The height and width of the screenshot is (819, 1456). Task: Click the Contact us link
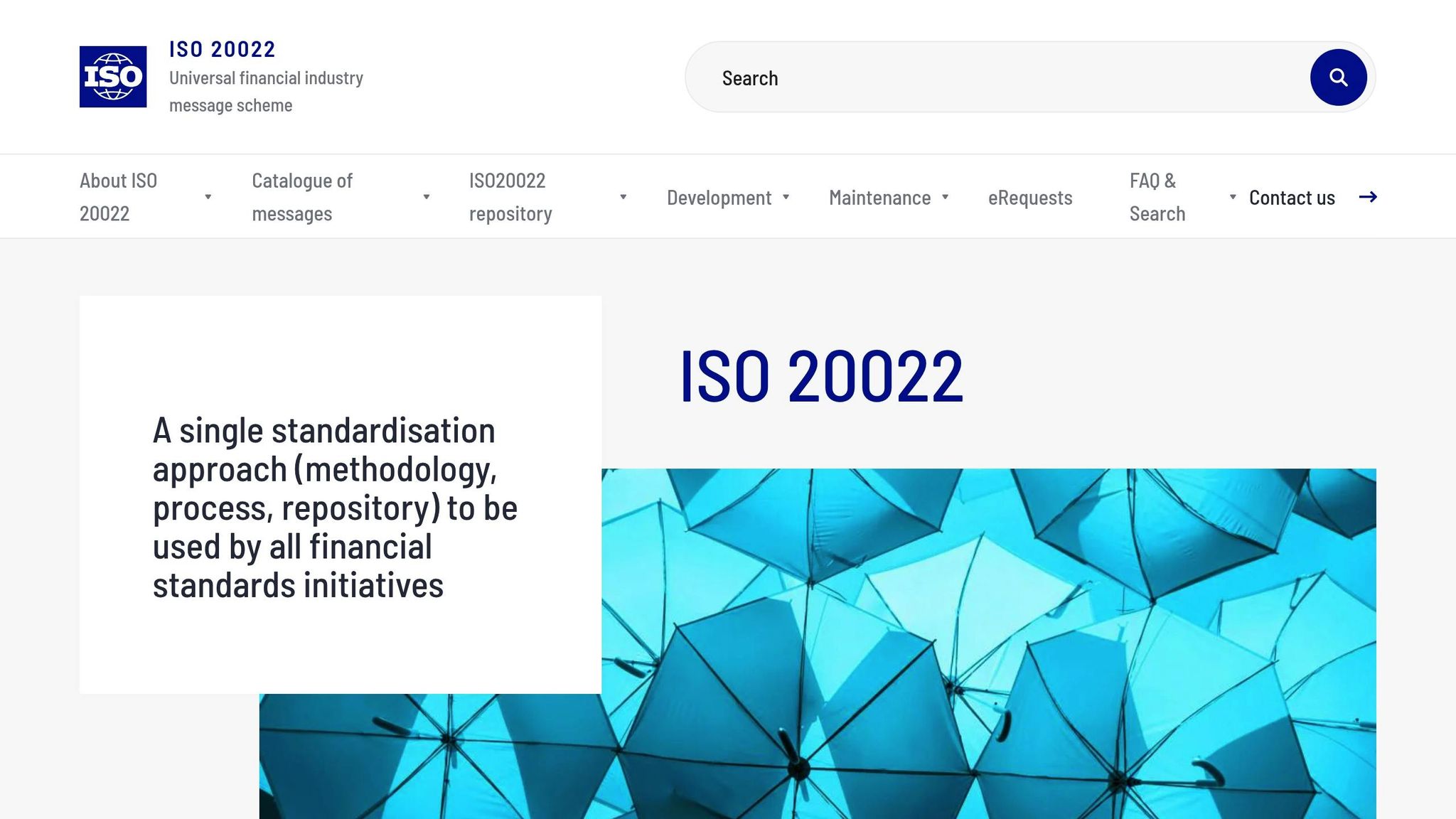click(x=1292, y=198)
